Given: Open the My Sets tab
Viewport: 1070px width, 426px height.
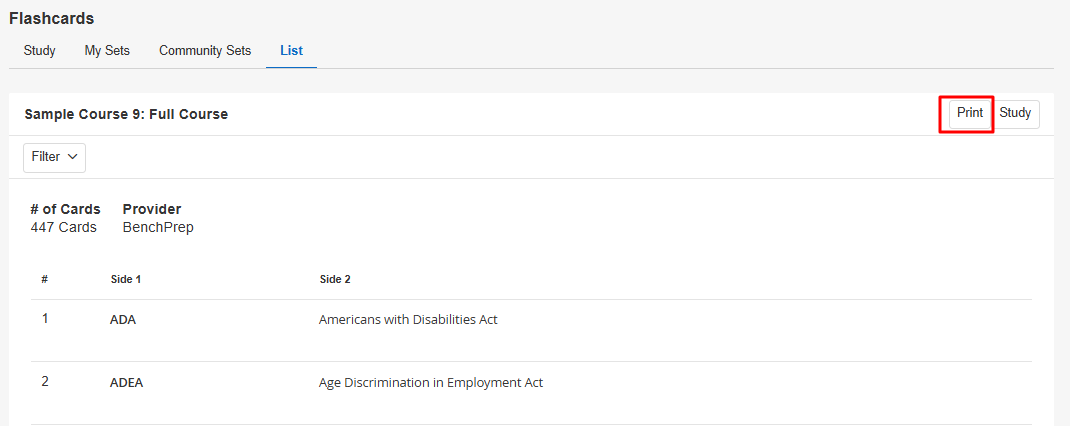Looking at the screenshot, I should tap(107, 51).
